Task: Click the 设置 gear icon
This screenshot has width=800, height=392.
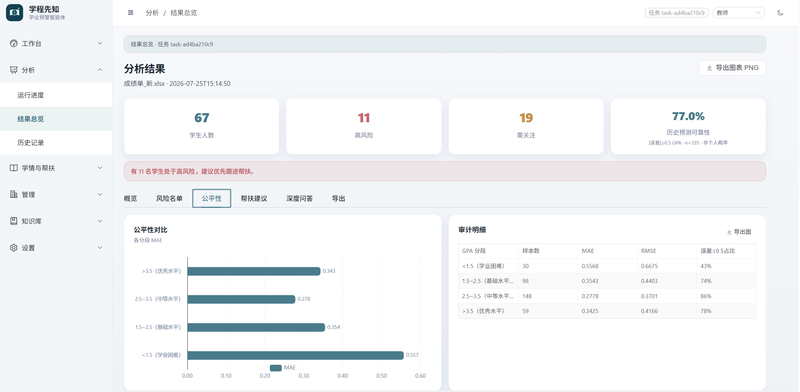Action: coord(14,248)
